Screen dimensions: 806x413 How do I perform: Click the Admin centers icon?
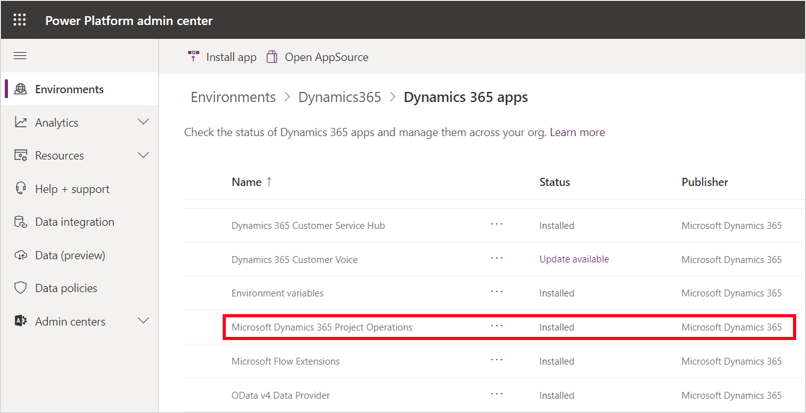tap(21, 321)
